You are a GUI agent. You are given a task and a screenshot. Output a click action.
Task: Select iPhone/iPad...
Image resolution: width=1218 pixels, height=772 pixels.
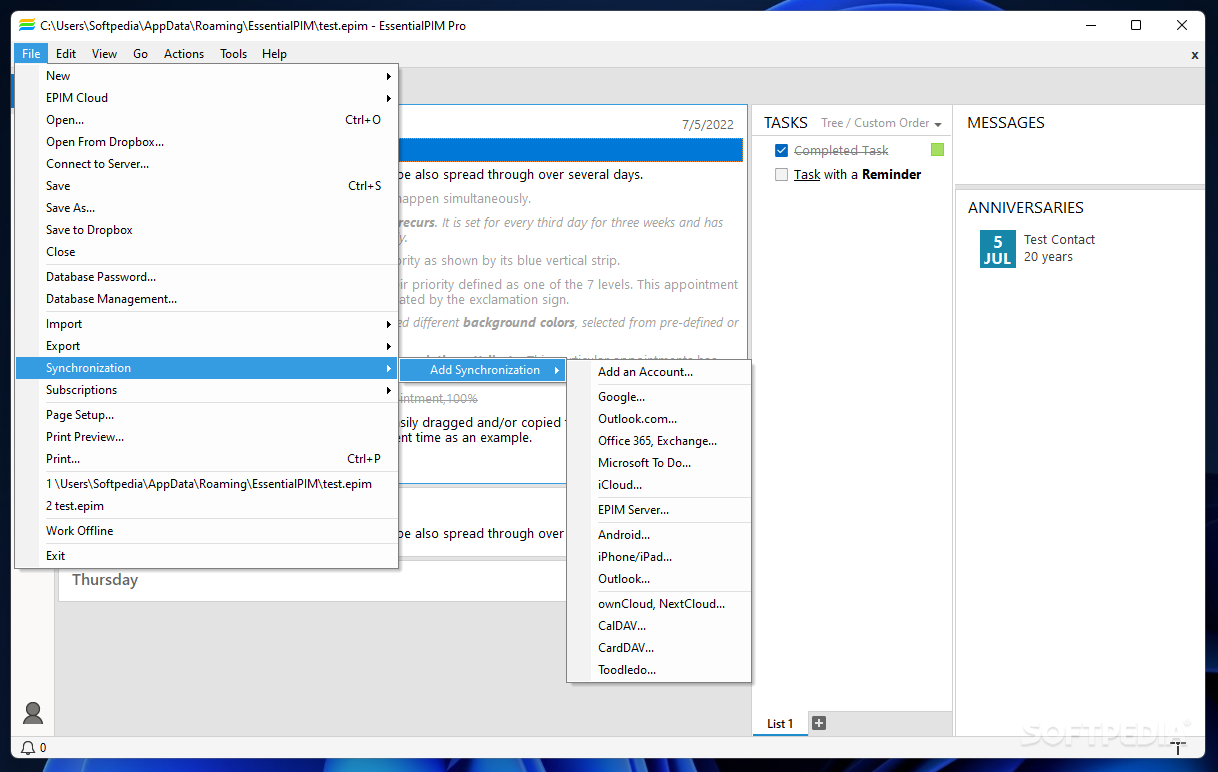659,557
